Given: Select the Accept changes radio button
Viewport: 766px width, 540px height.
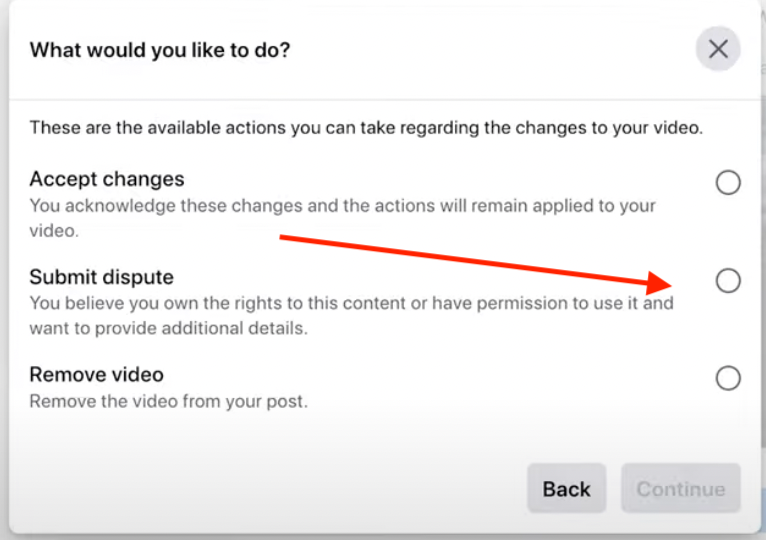Looking at the screenshot, I should point(728,182).
